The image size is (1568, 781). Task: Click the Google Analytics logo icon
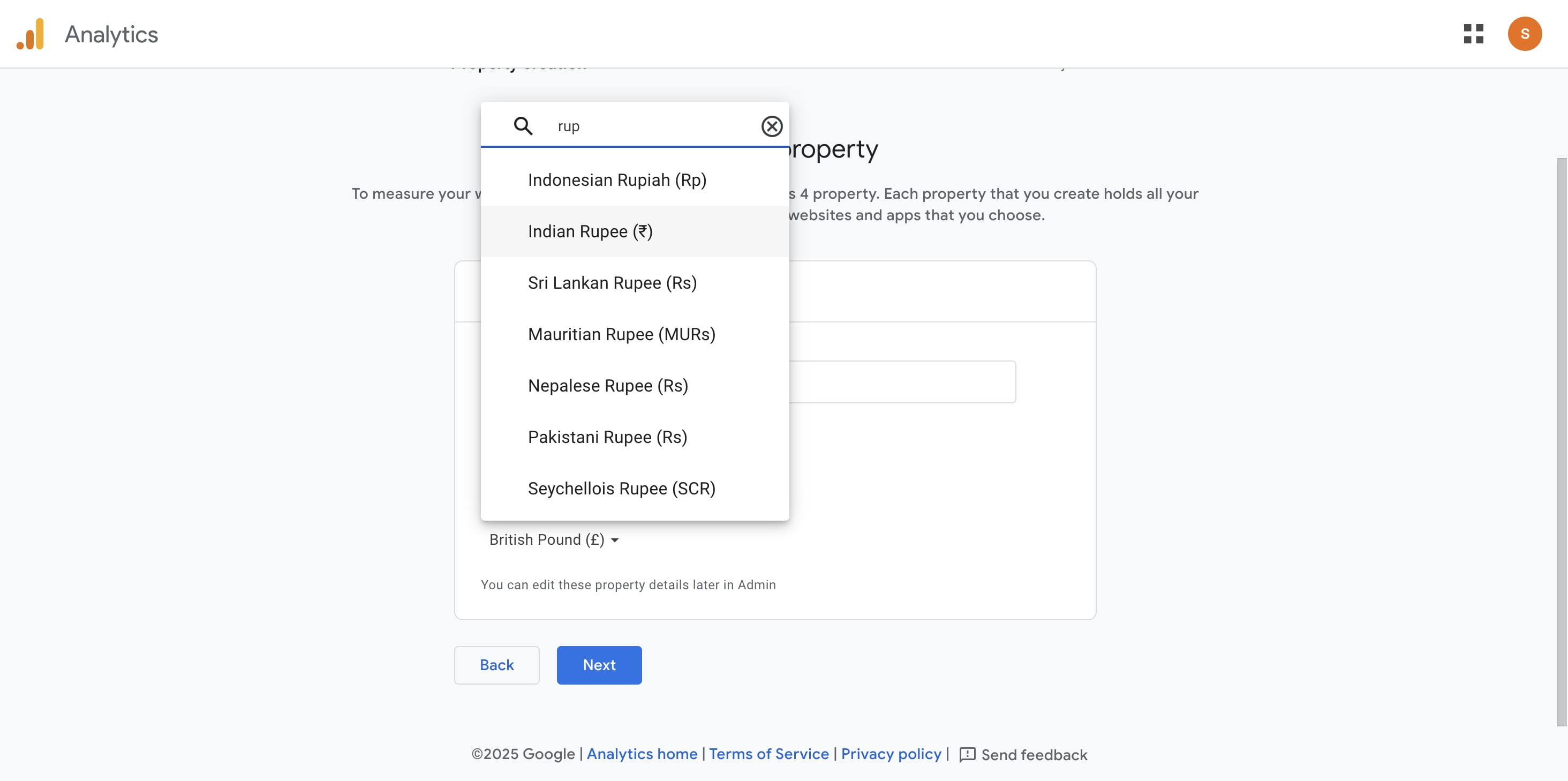click(31, 34)
